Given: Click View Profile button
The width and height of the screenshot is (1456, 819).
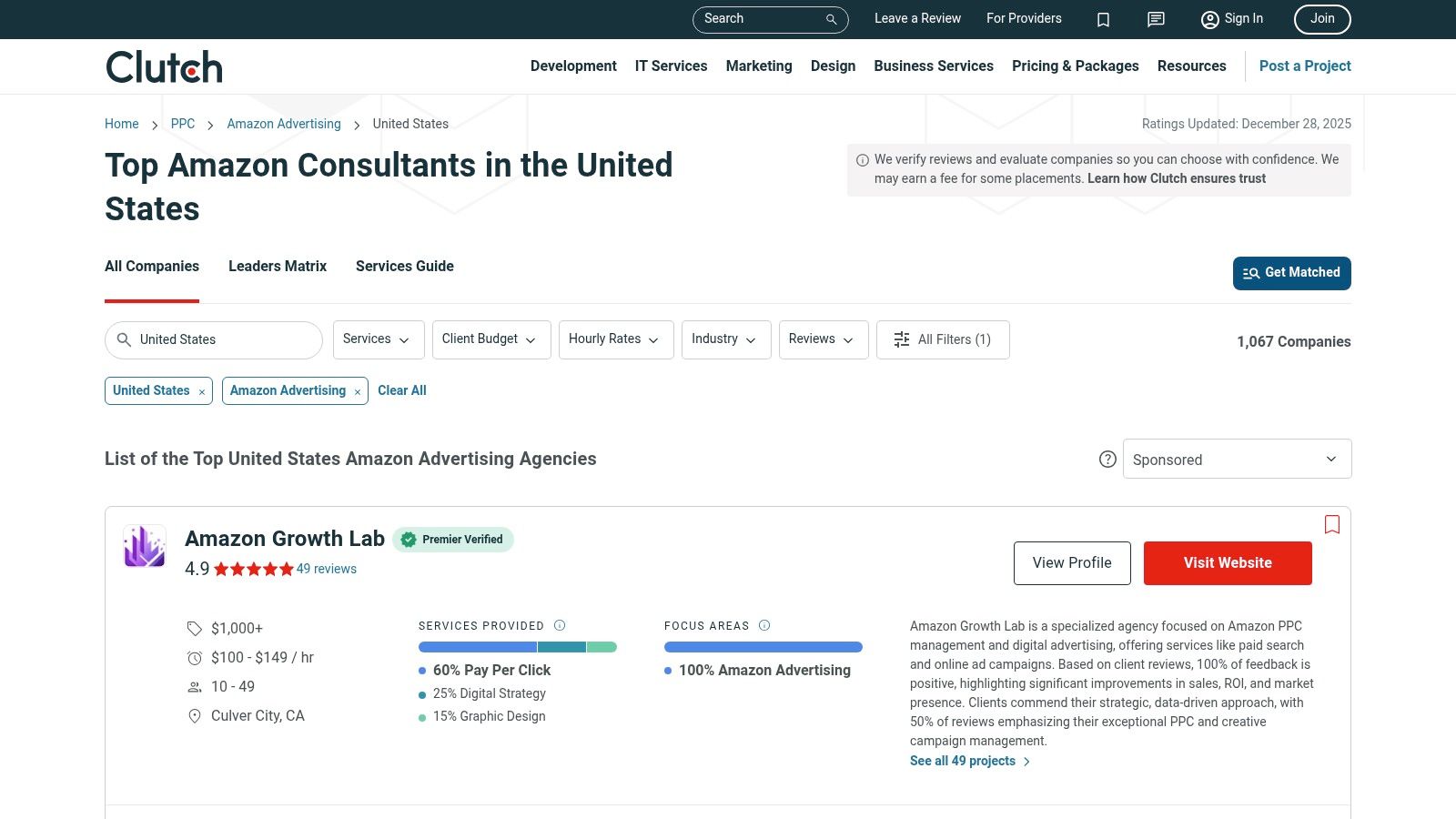Looking at the screenshot, I should (1072, 563).
